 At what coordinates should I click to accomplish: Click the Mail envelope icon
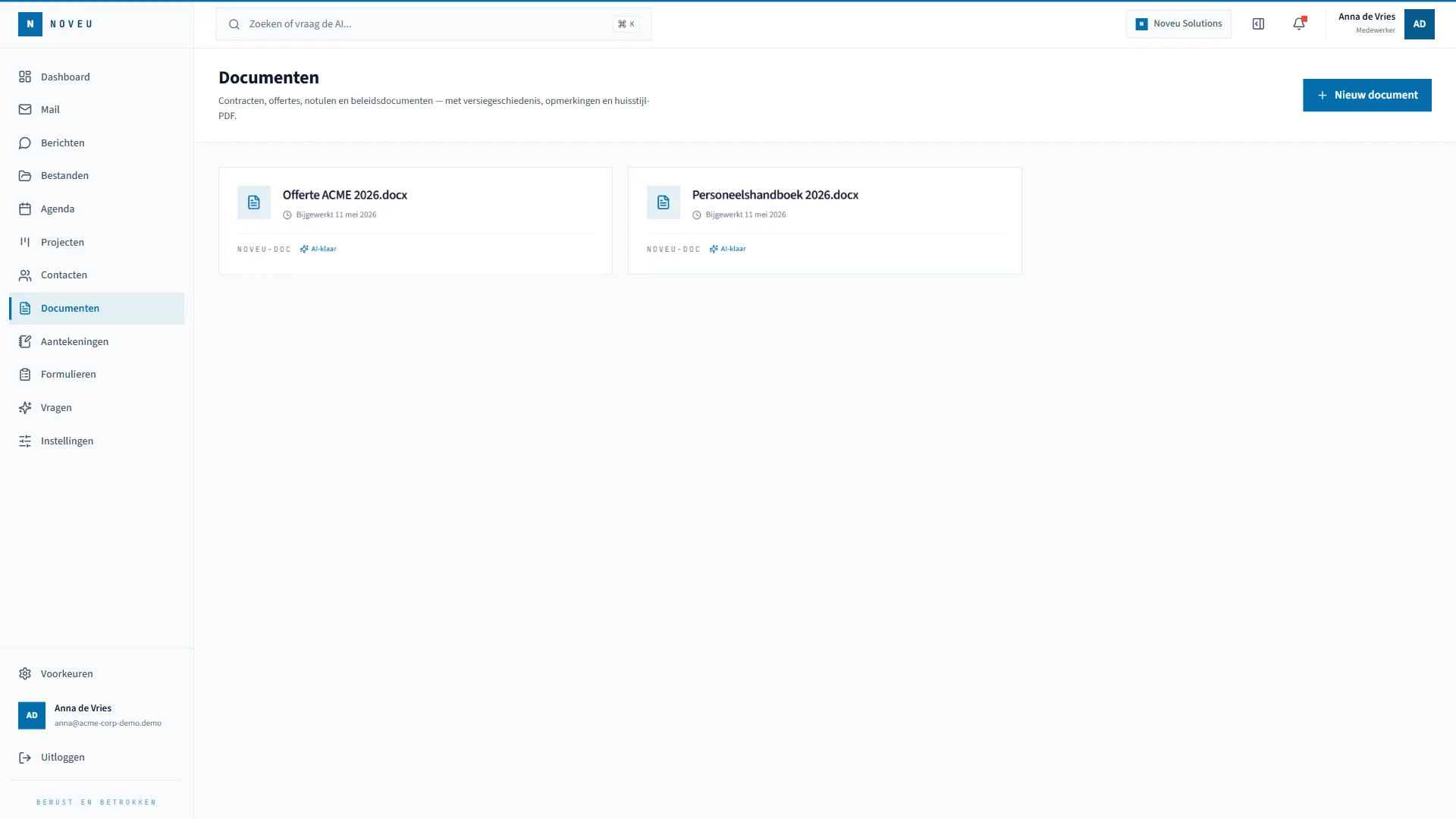(25, 109)
